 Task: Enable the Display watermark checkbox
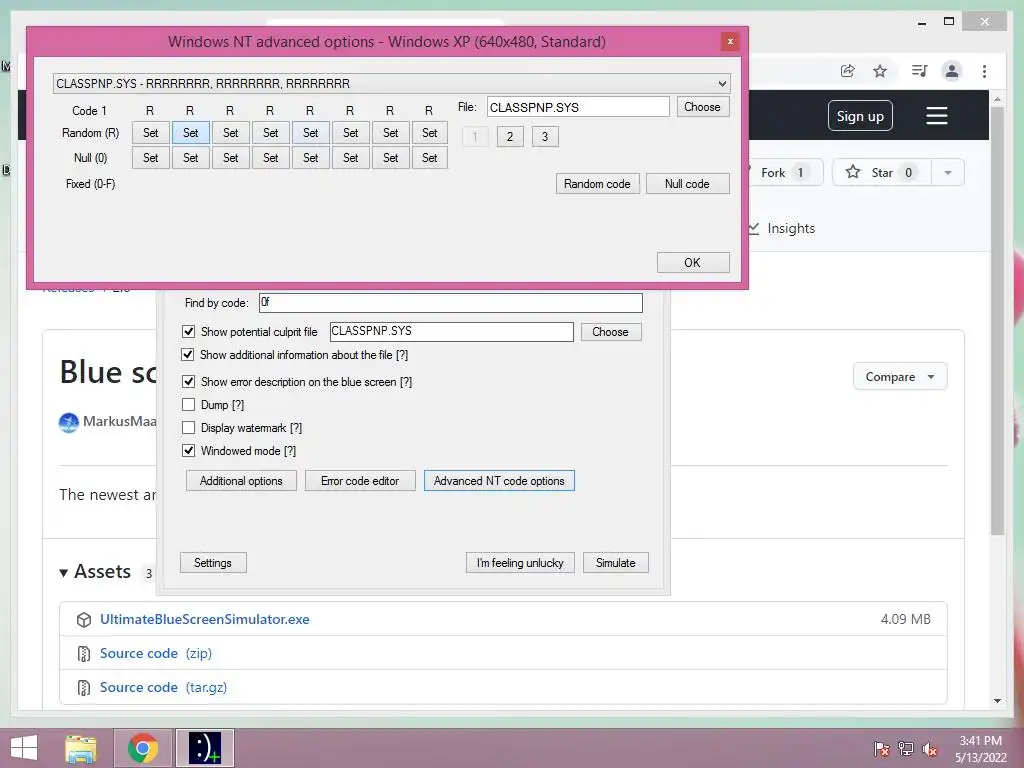click(x=188, y=428)
